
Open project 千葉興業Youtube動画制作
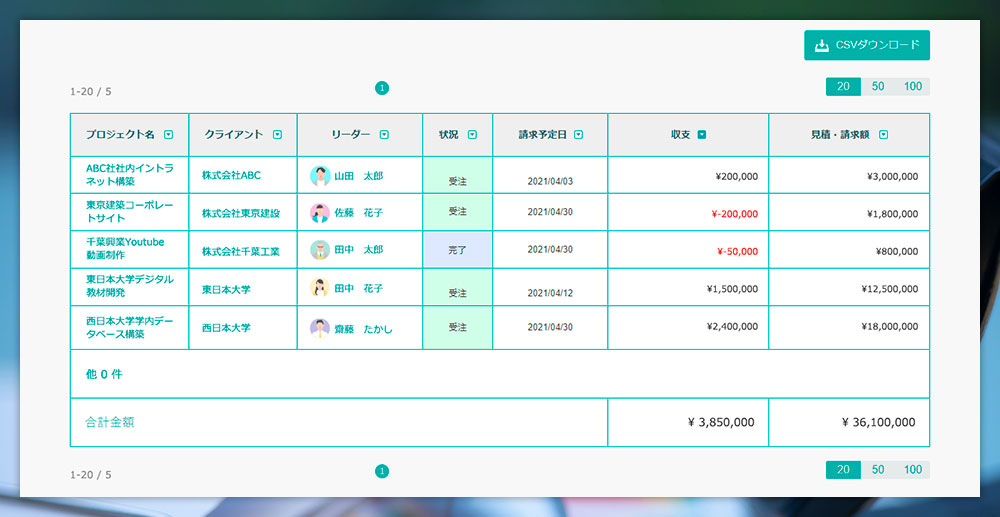point(126,249)
